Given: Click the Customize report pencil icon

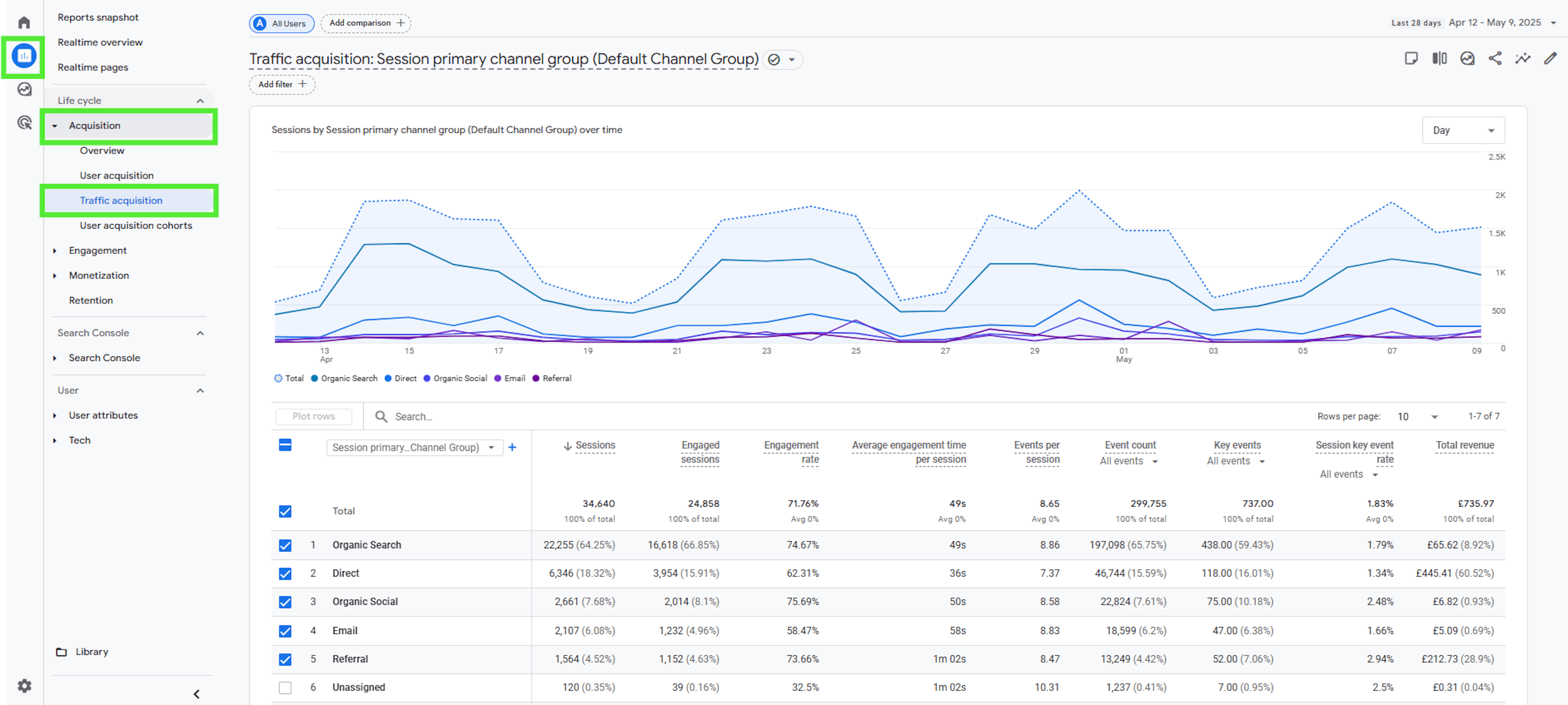Looking at the screenshot, I should coord(1550,58).
